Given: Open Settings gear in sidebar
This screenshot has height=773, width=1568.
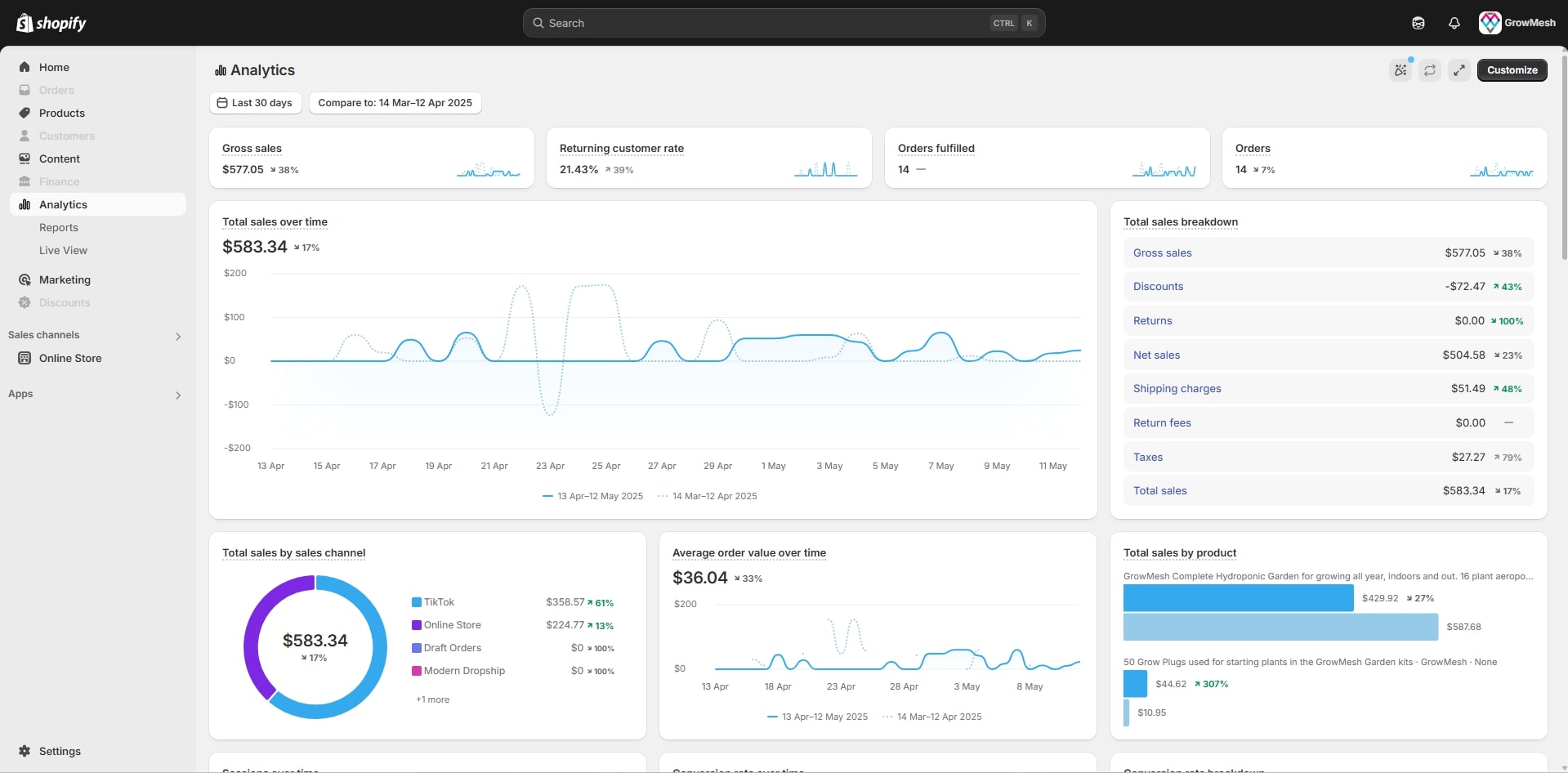Looking at the screenshot, I should [25, 751].
